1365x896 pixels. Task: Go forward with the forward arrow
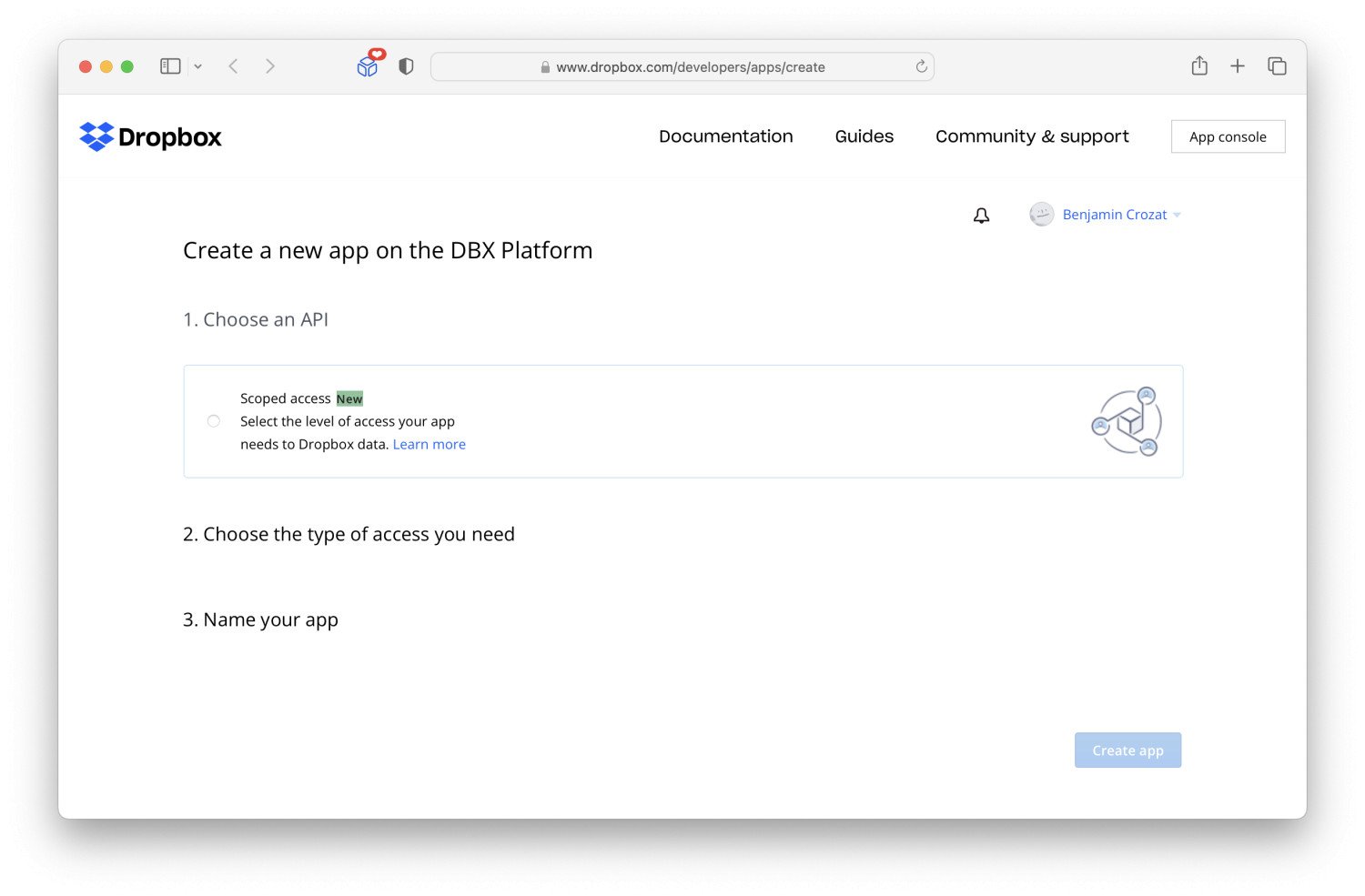pos(270,66)
